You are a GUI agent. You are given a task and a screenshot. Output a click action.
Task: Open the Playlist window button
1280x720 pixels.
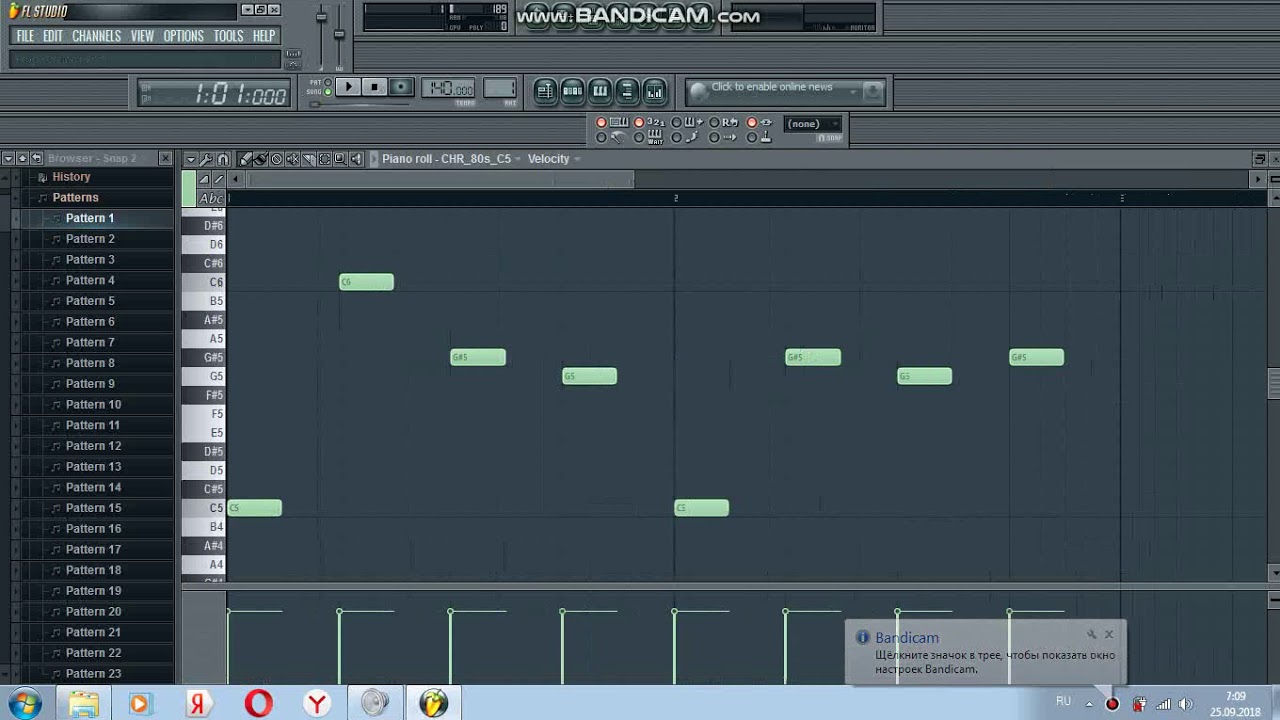tap(545, 91)
